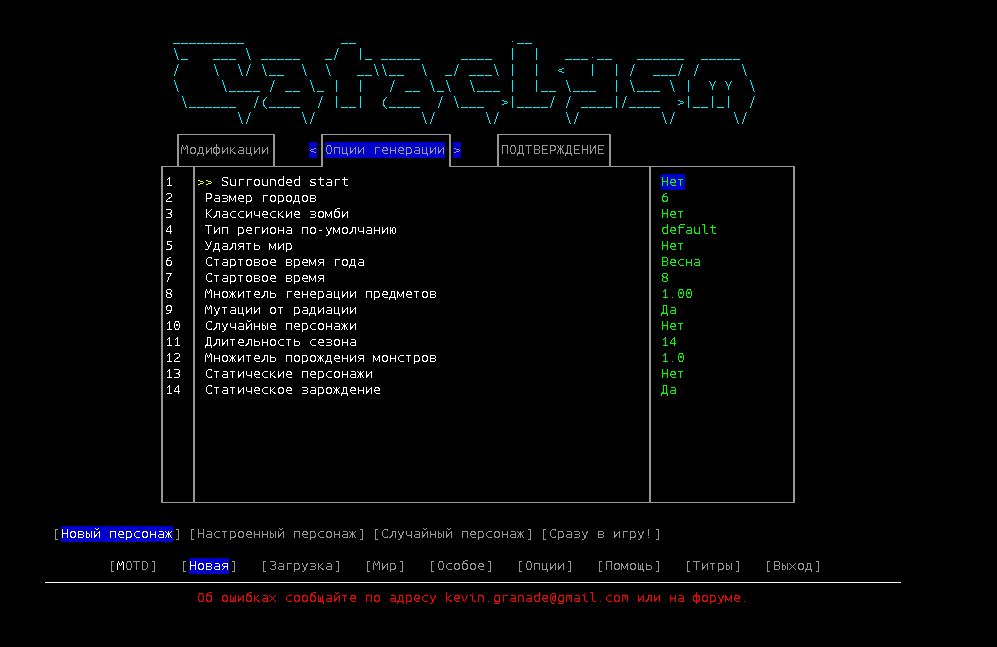
Task: Open the Особое menu item
Action: 461,566
